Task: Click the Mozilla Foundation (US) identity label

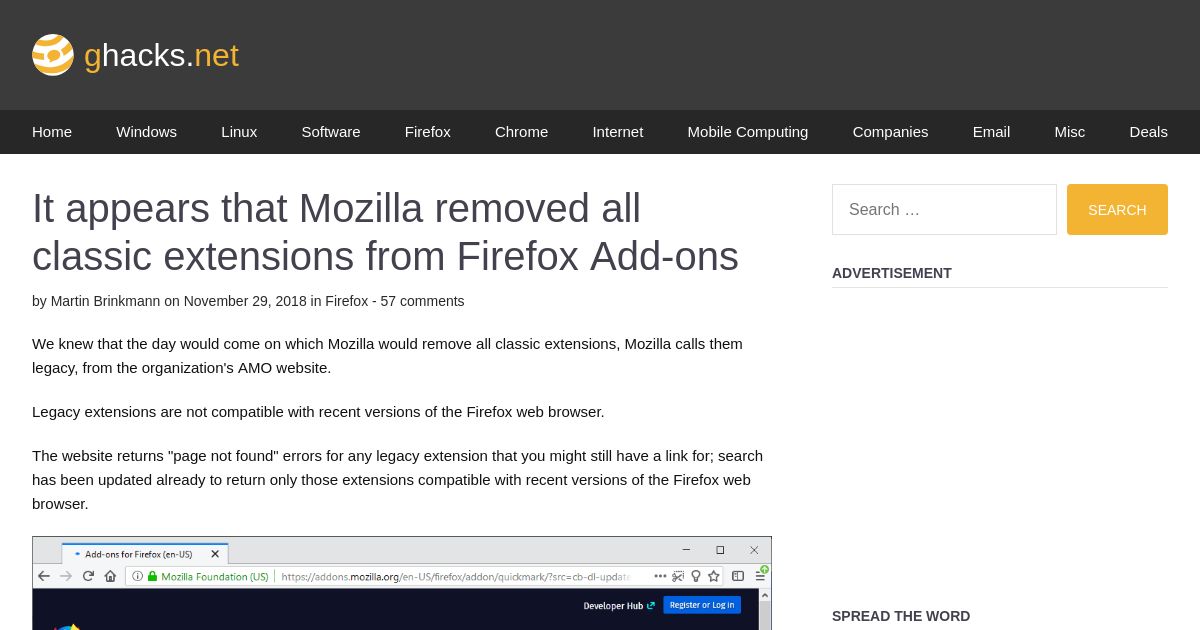Action: pos(215,577)
